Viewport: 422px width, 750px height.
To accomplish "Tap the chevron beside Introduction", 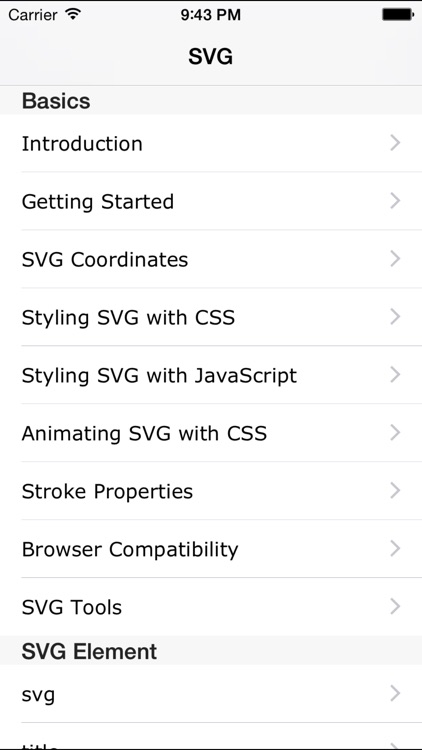I will (x=395, y=143).
